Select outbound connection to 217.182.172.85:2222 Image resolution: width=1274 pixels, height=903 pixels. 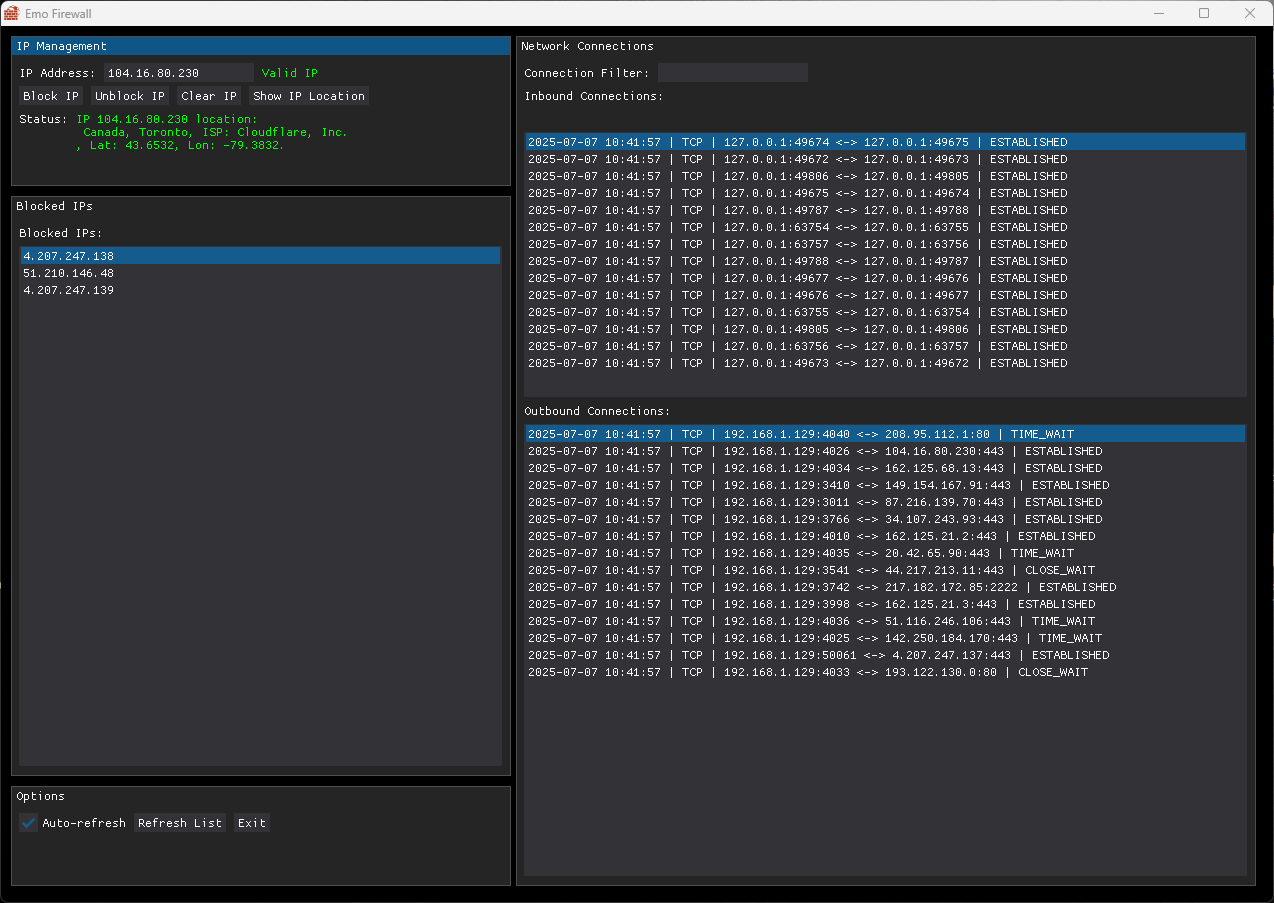pos(885,587)
